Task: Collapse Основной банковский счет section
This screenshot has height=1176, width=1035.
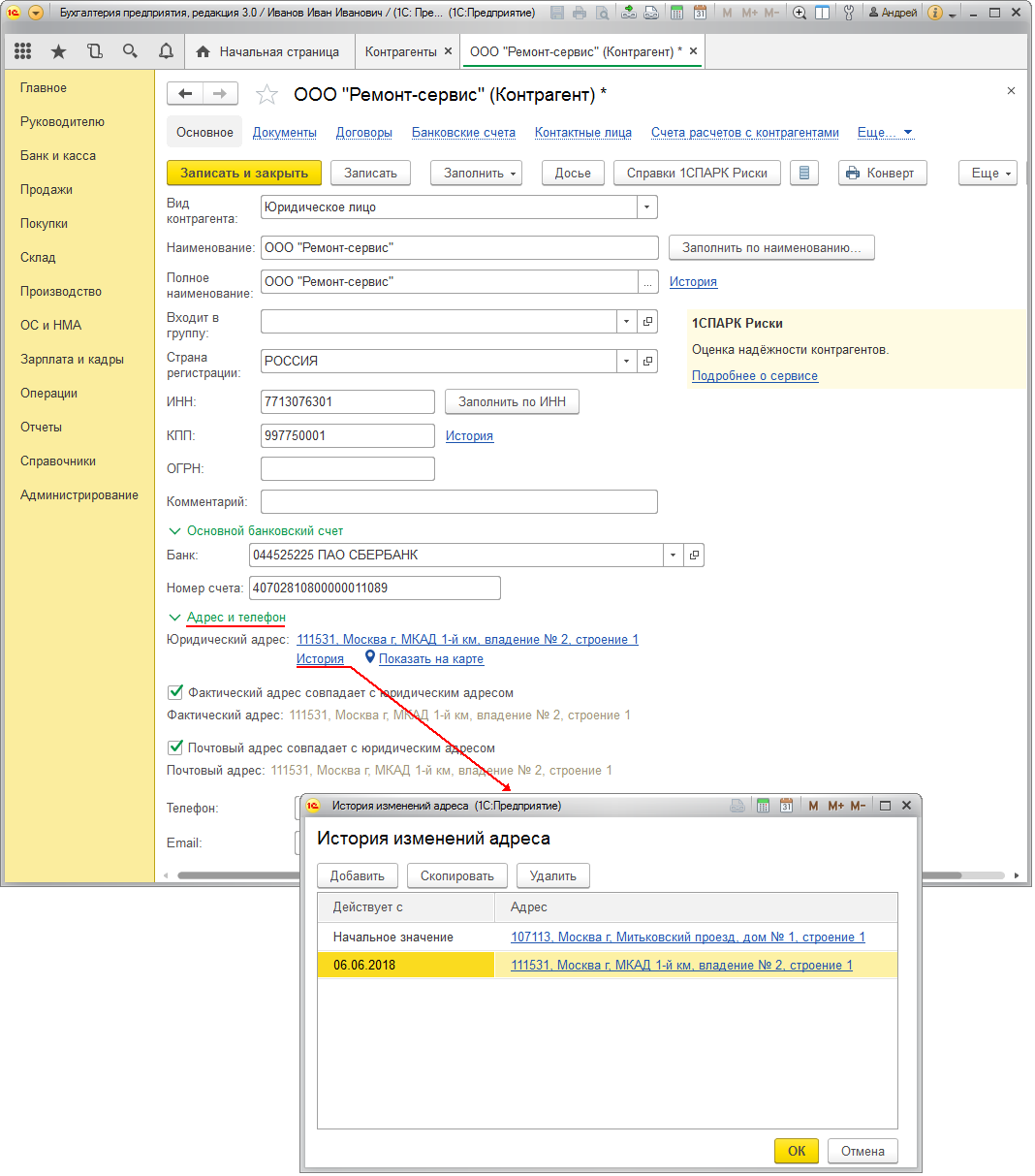Action: (x=174, y=530)
